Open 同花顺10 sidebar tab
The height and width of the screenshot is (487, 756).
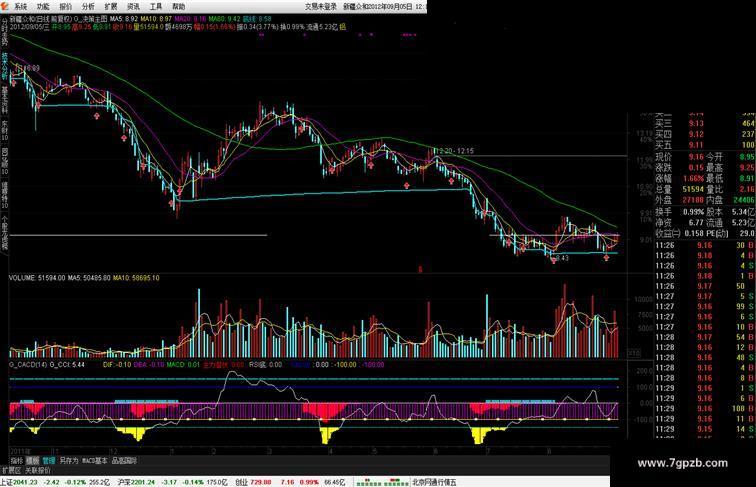[4, 162]
